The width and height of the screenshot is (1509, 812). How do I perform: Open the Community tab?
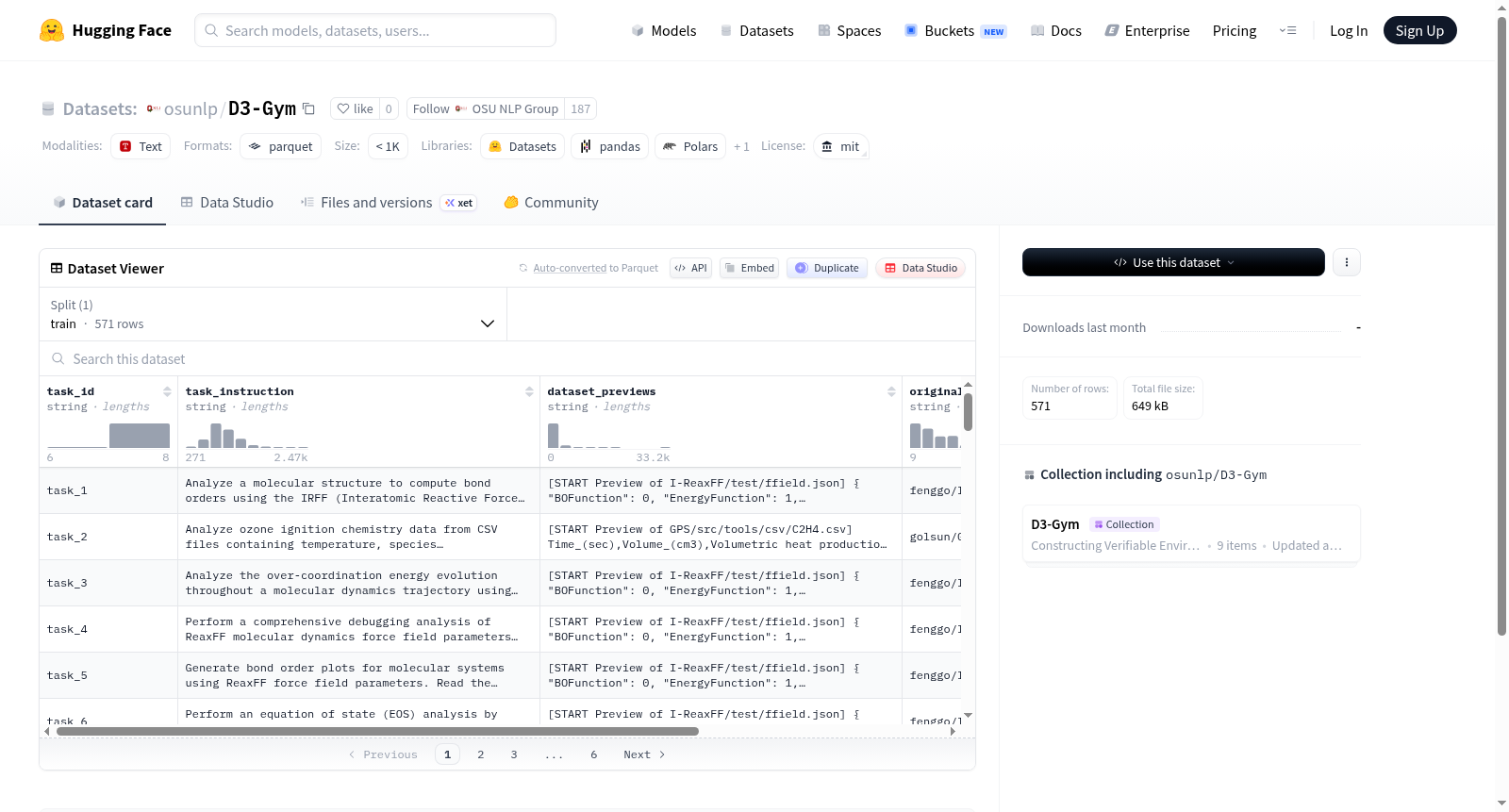click(552, 203)
